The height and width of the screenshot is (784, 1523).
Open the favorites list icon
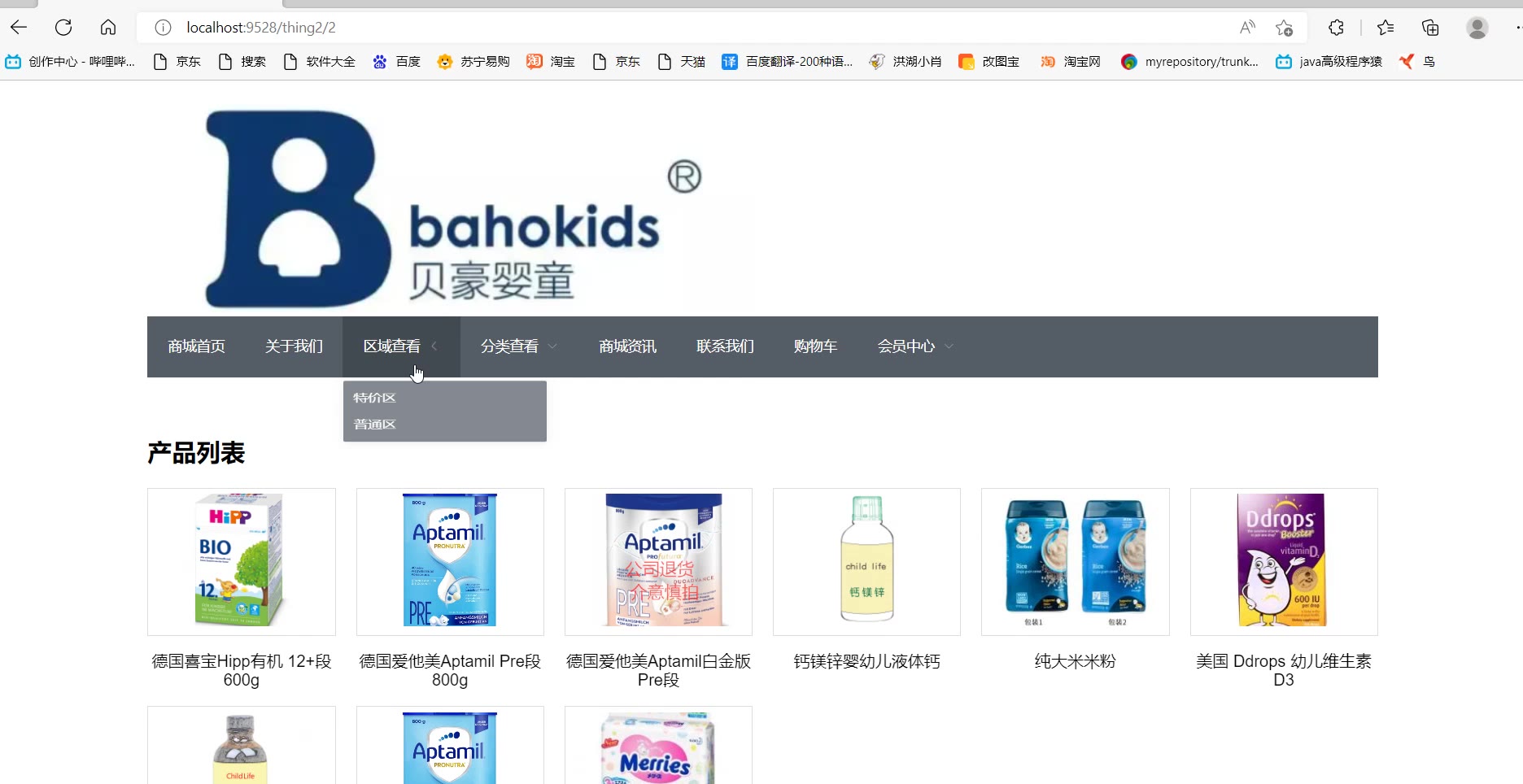(1386, 28)
